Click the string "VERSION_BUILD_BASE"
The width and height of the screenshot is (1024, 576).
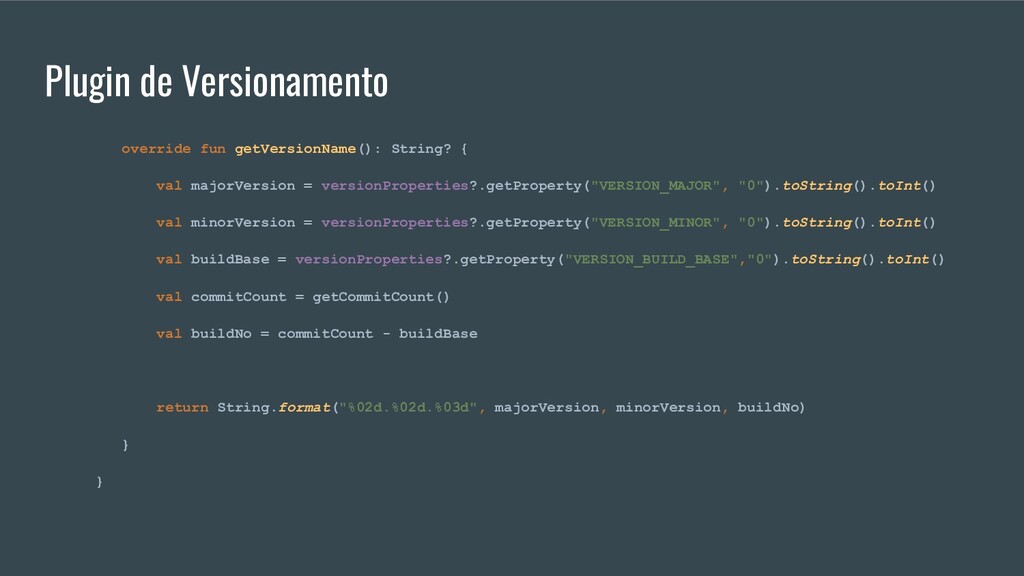[651, 260]
